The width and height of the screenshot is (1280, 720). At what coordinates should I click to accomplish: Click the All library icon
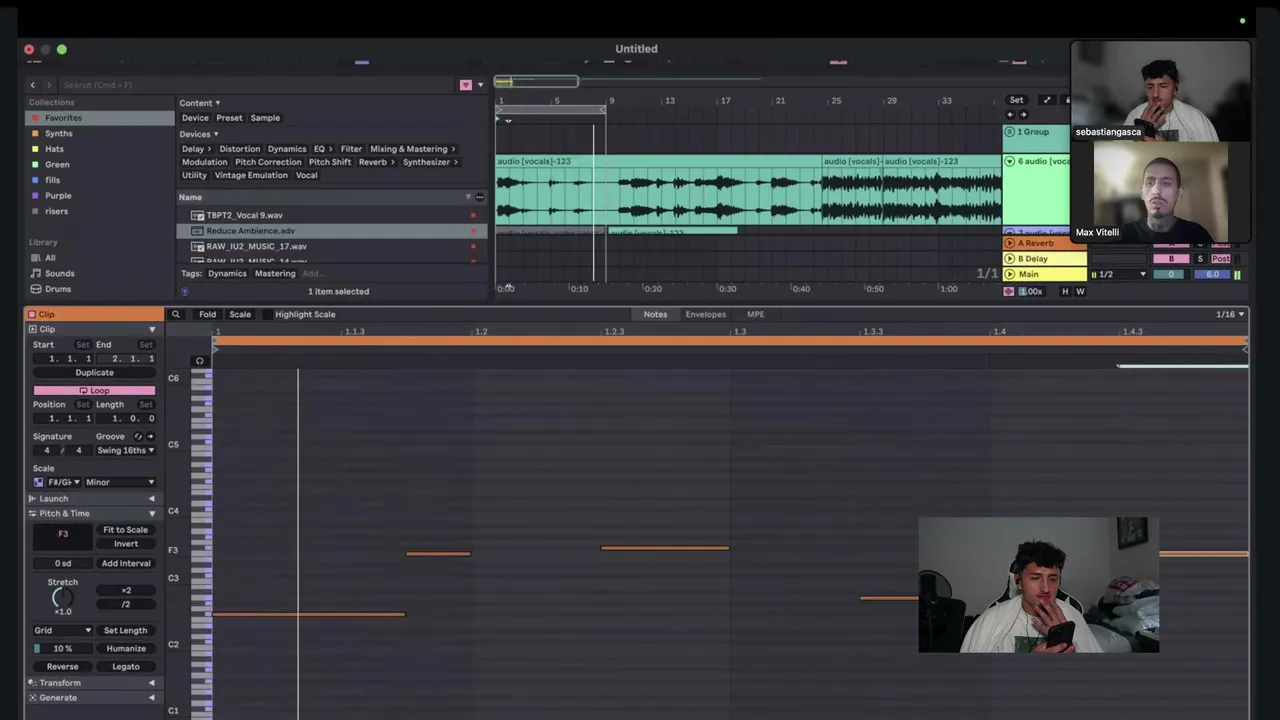(x=36, y=258)
